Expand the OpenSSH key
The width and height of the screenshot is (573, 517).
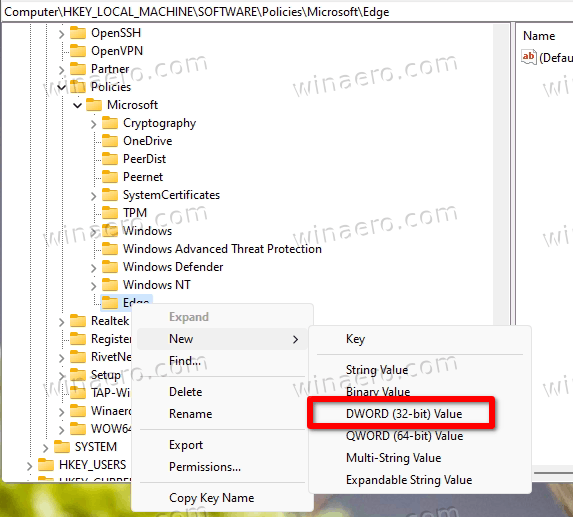click(61, 34)
